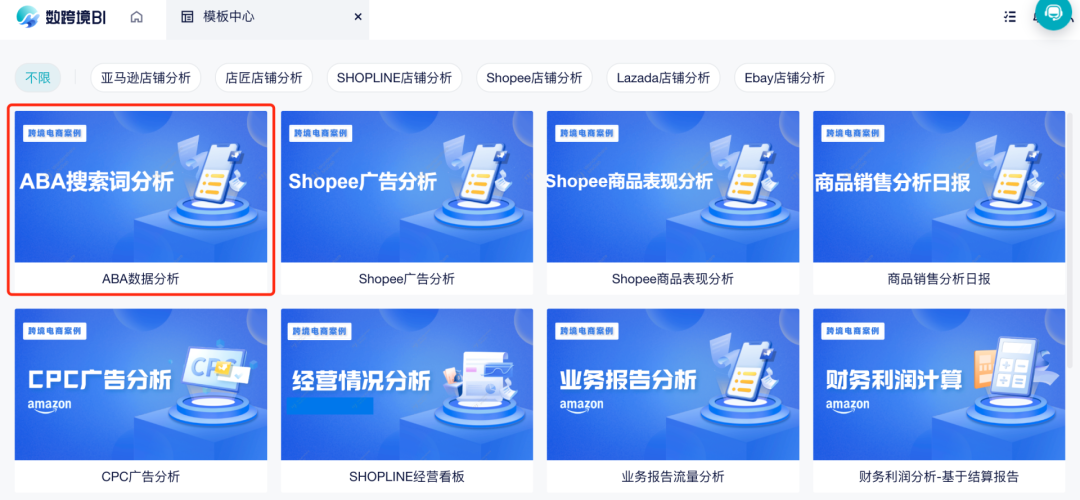Click the ABA数据分析 caption
The image size is (1080, 500).
tap(141, 279)
